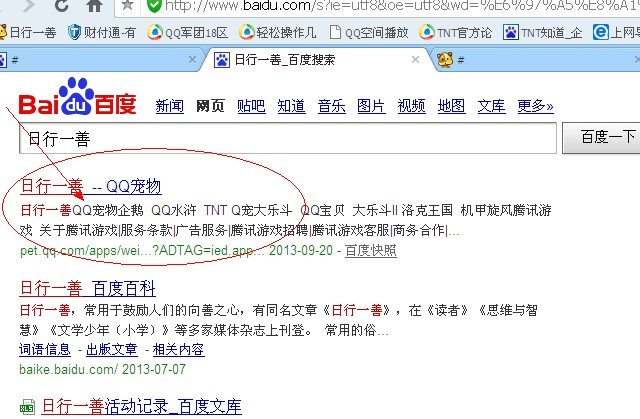
Task: Open 百度快照 cached page link
Action: 371,250
